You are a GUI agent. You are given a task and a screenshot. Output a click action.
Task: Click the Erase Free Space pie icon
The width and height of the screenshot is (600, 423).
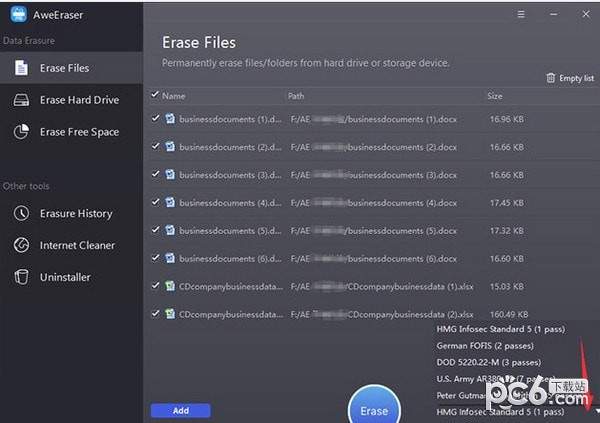click(x=21, y=132)
